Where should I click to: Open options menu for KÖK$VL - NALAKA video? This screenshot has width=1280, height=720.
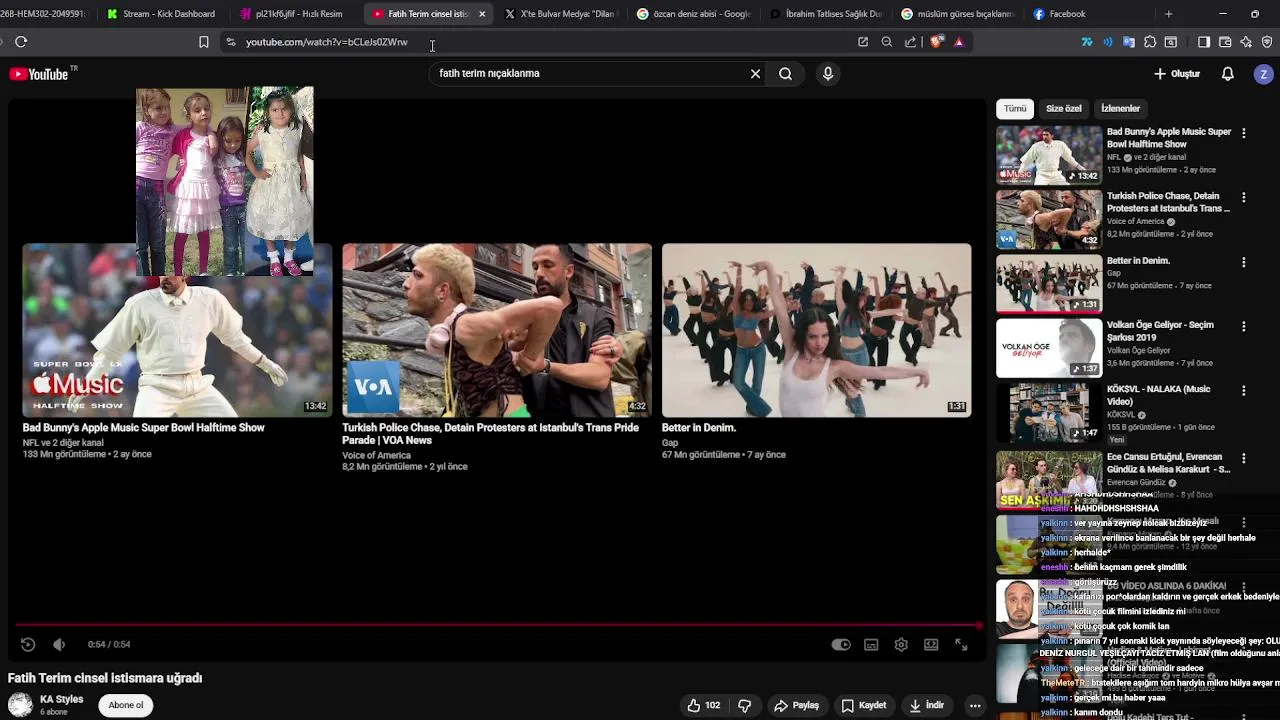[x=1244, y=390]
